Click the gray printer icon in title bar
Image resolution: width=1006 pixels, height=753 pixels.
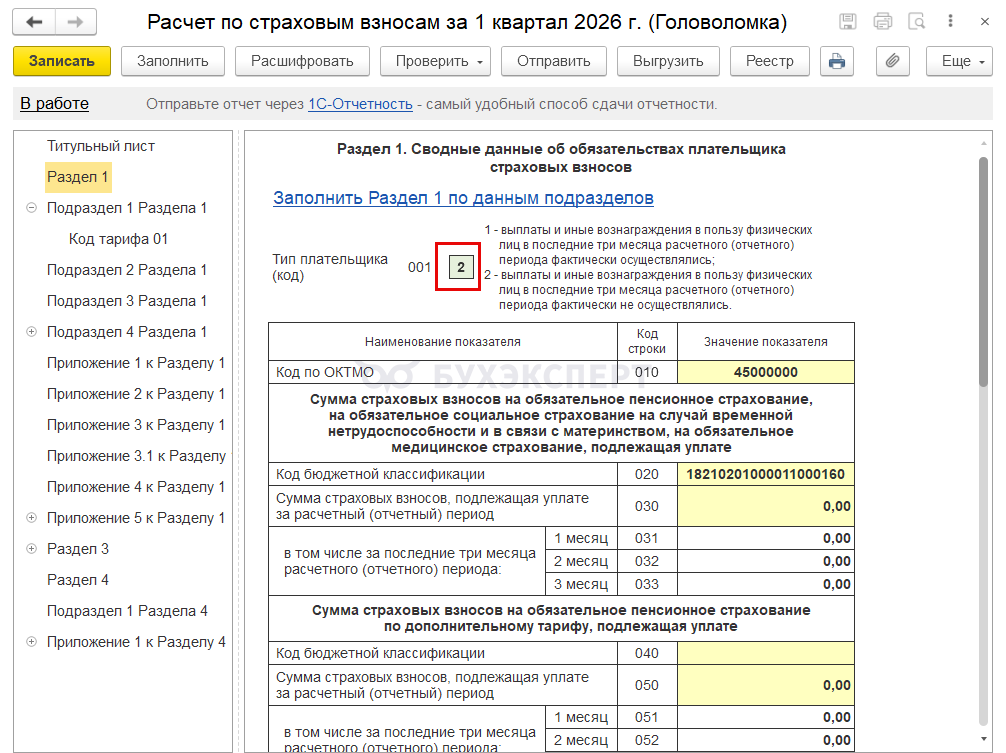[882, 22]
